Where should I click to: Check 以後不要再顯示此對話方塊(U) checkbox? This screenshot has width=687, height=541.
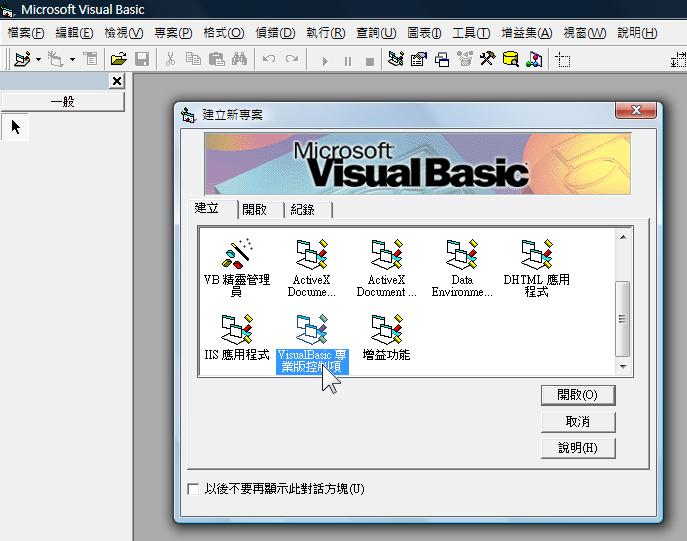coord(193,489)
